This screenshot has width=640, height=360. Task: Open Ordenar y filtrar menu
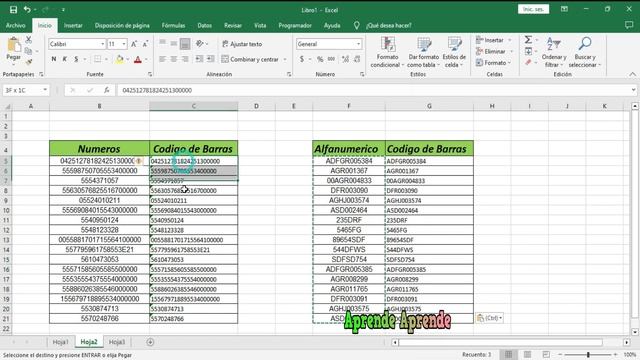pyautogui.click(x=554, y=52)
